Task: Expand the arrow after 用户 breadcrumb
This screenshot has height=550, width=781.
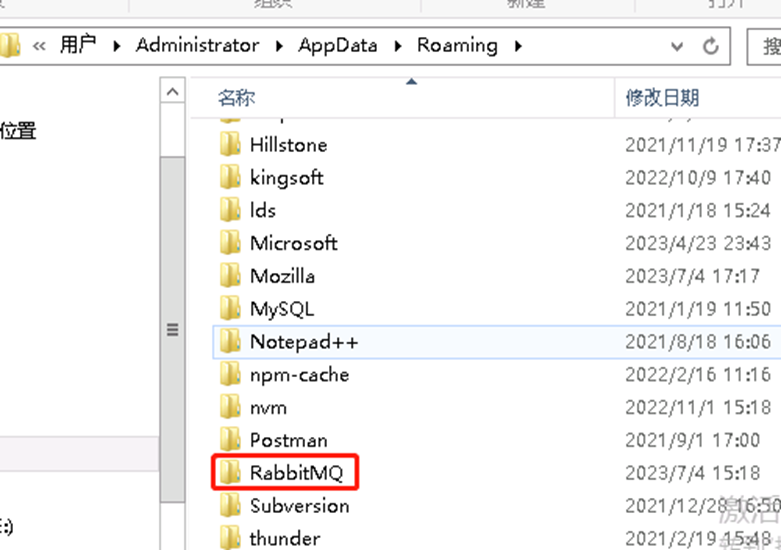Action: pos(117,46)
